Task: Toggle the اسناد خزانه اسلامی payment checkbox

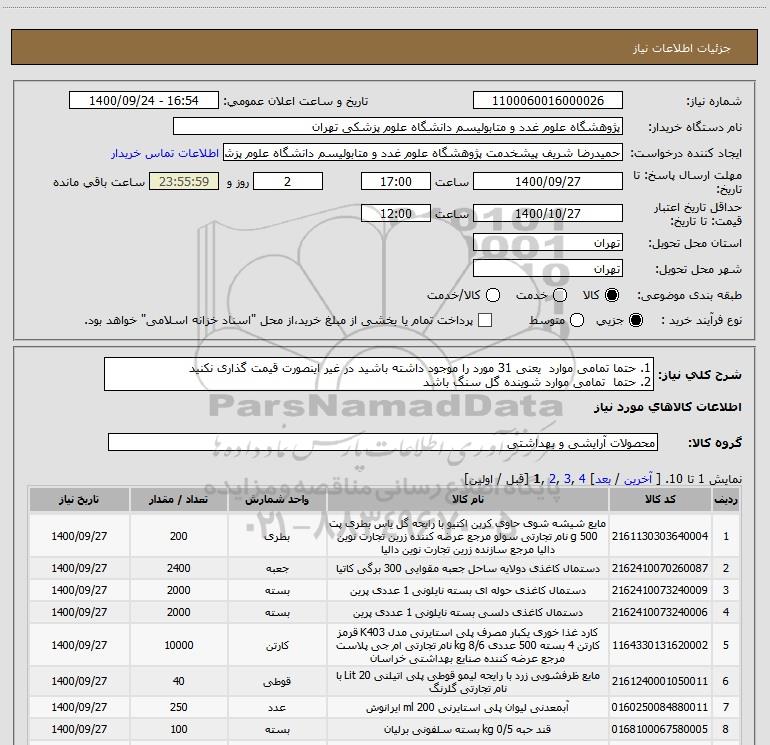Action: tap(485, 320)
